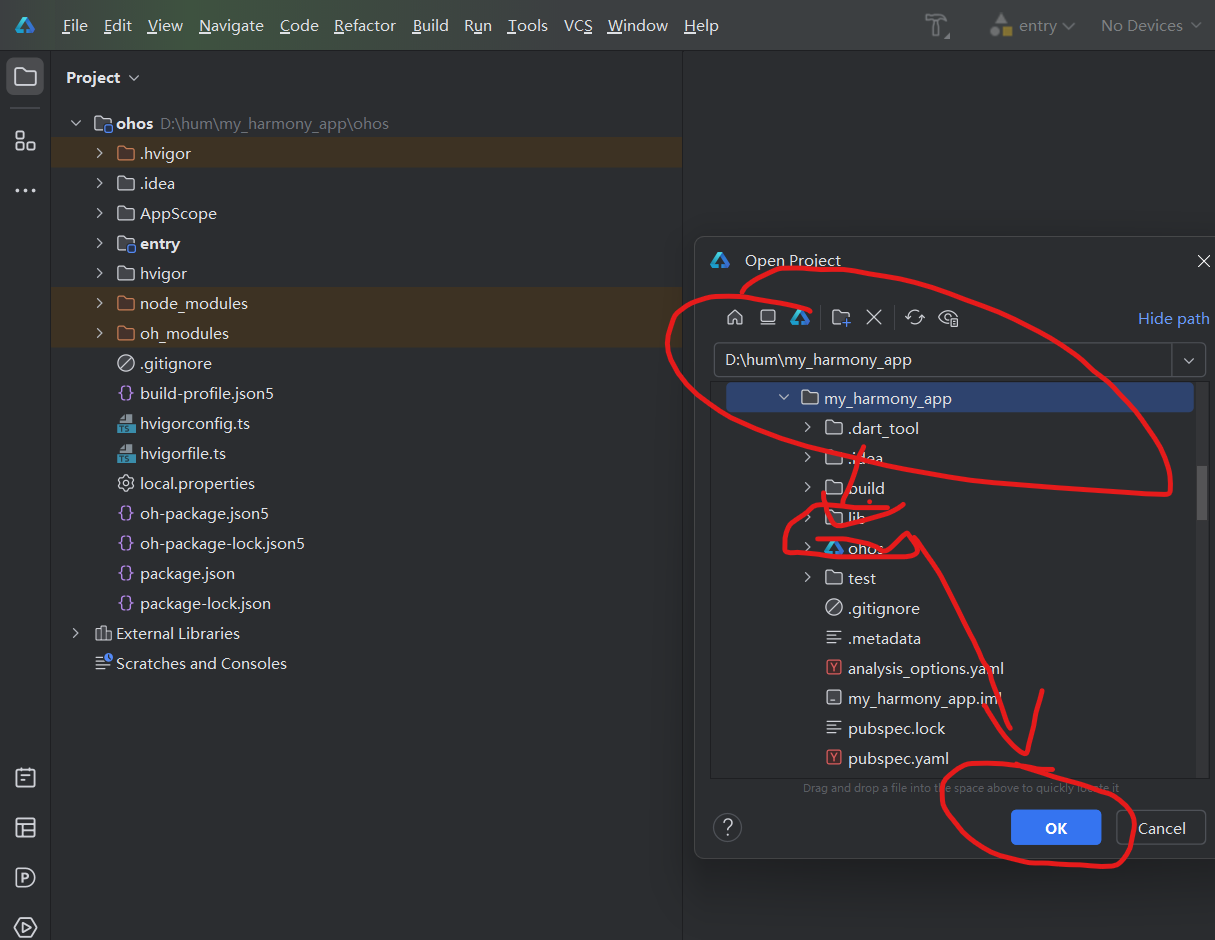Click the delete X icon in dialog toolbar
This screenshot has height=940, width=1215.
click(x=873, y=317)
